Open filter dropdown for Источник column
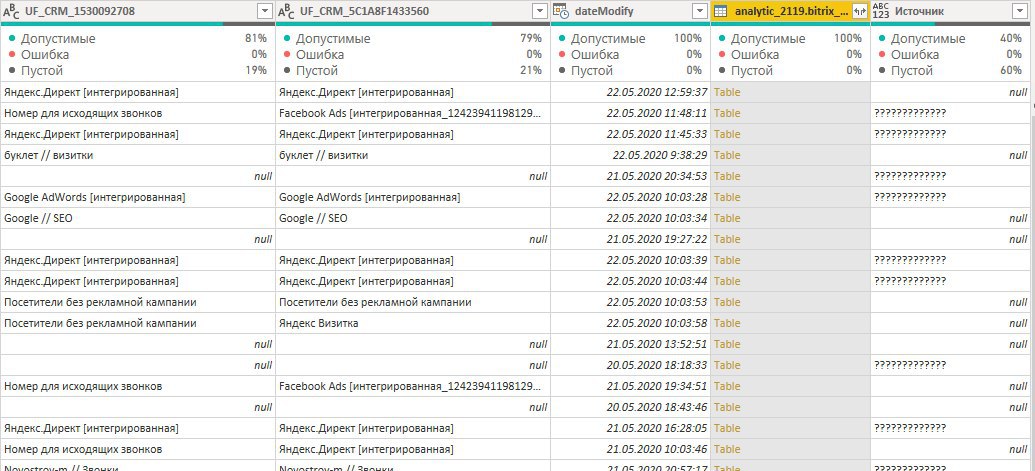This screenshot has height=471, width=1035. tap(1018, 11)
